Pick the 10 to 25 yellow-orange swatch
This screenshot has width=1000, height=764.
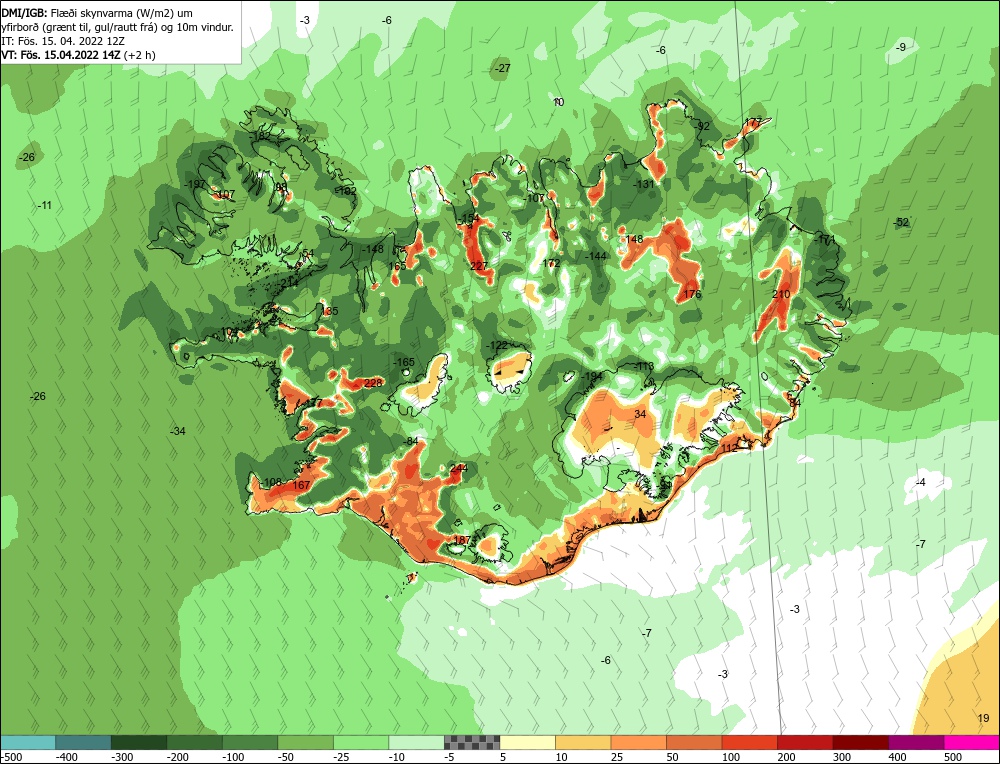pos(583,742)
